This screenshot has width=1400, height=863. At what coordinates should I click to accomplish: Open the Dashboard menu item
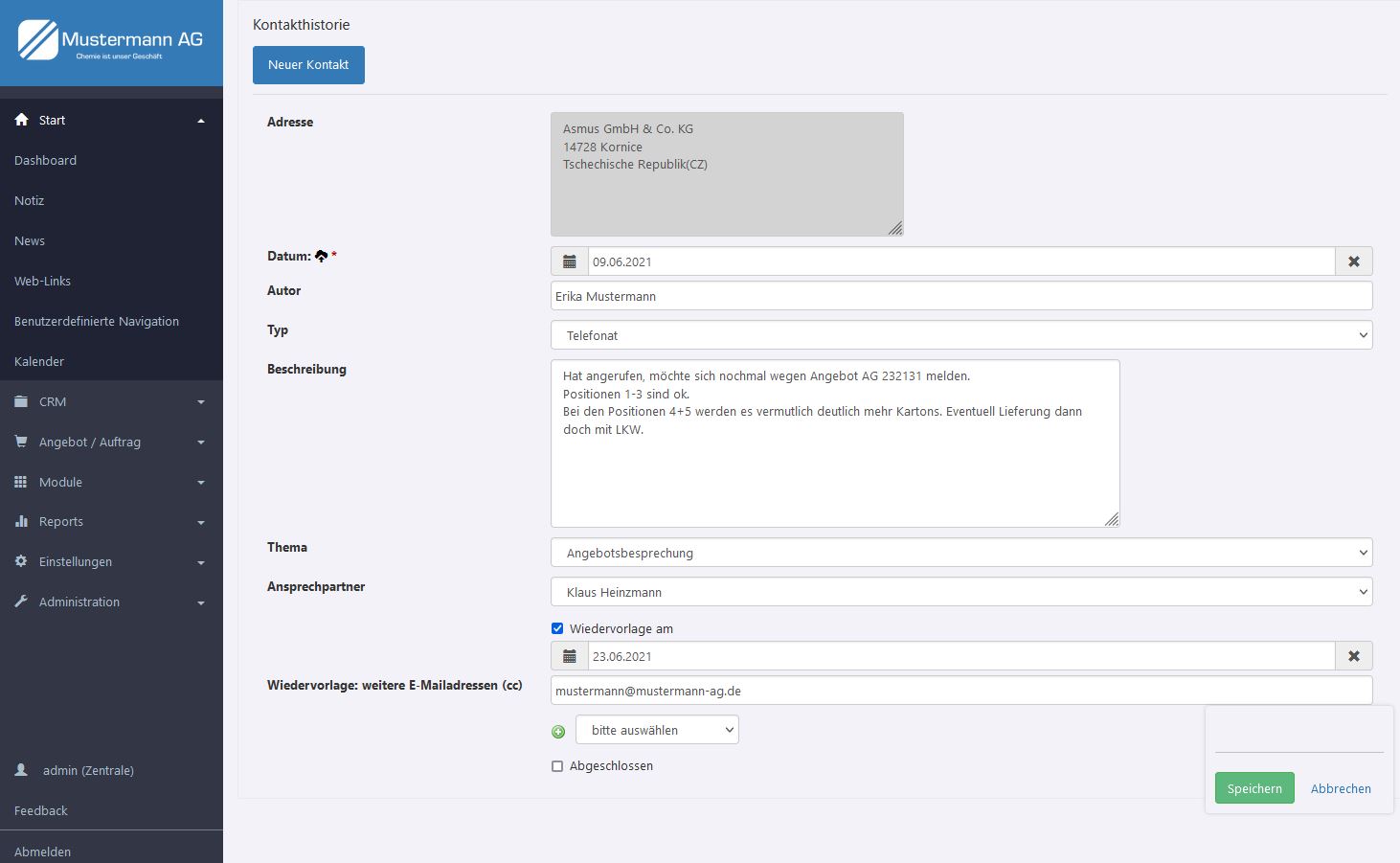[45, 160]
